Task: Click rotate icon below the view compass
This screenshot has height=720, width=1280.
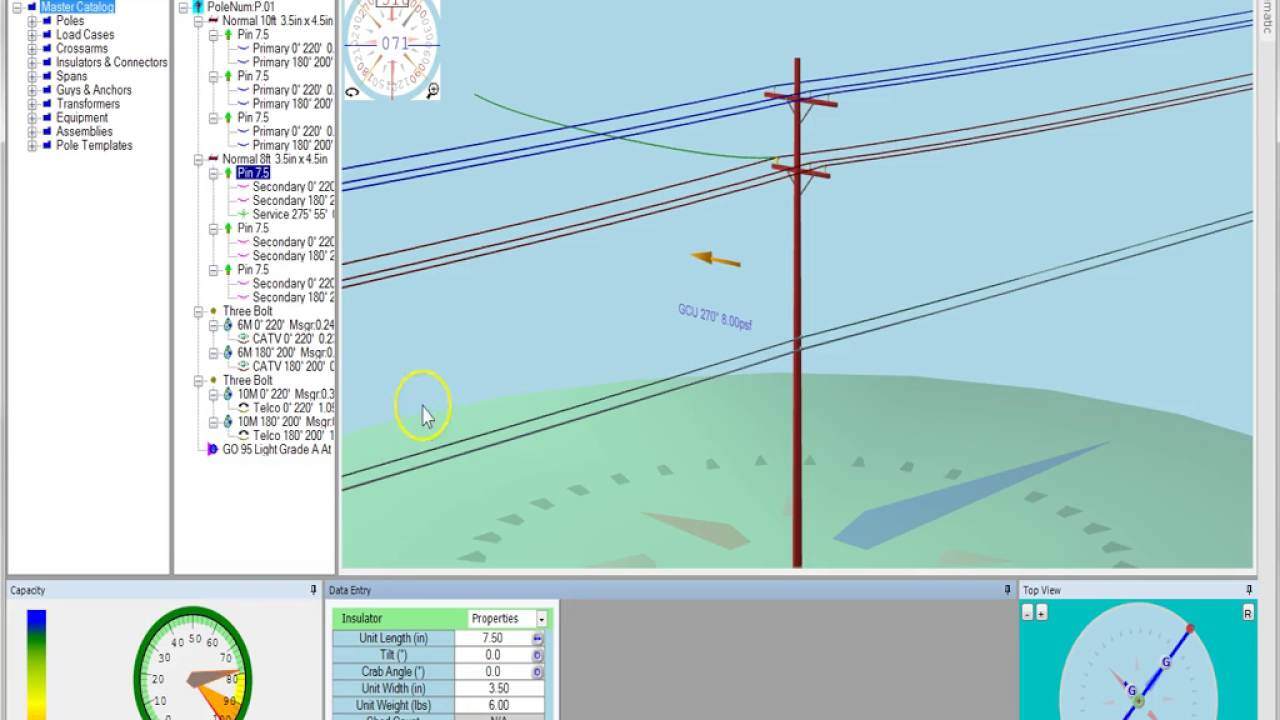Action: click(352, 92)
